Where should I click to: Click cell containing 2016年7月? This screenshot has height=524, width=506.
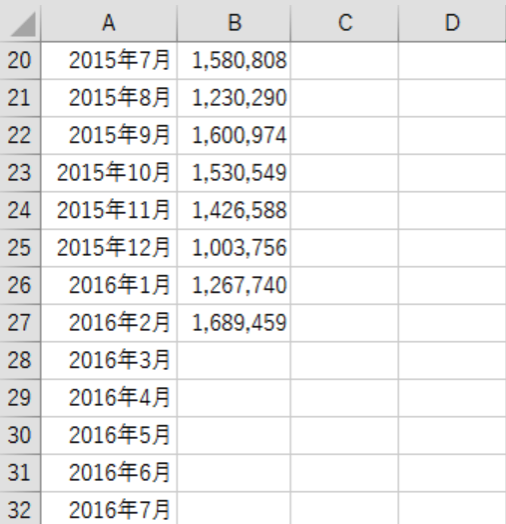pos(109,508)
